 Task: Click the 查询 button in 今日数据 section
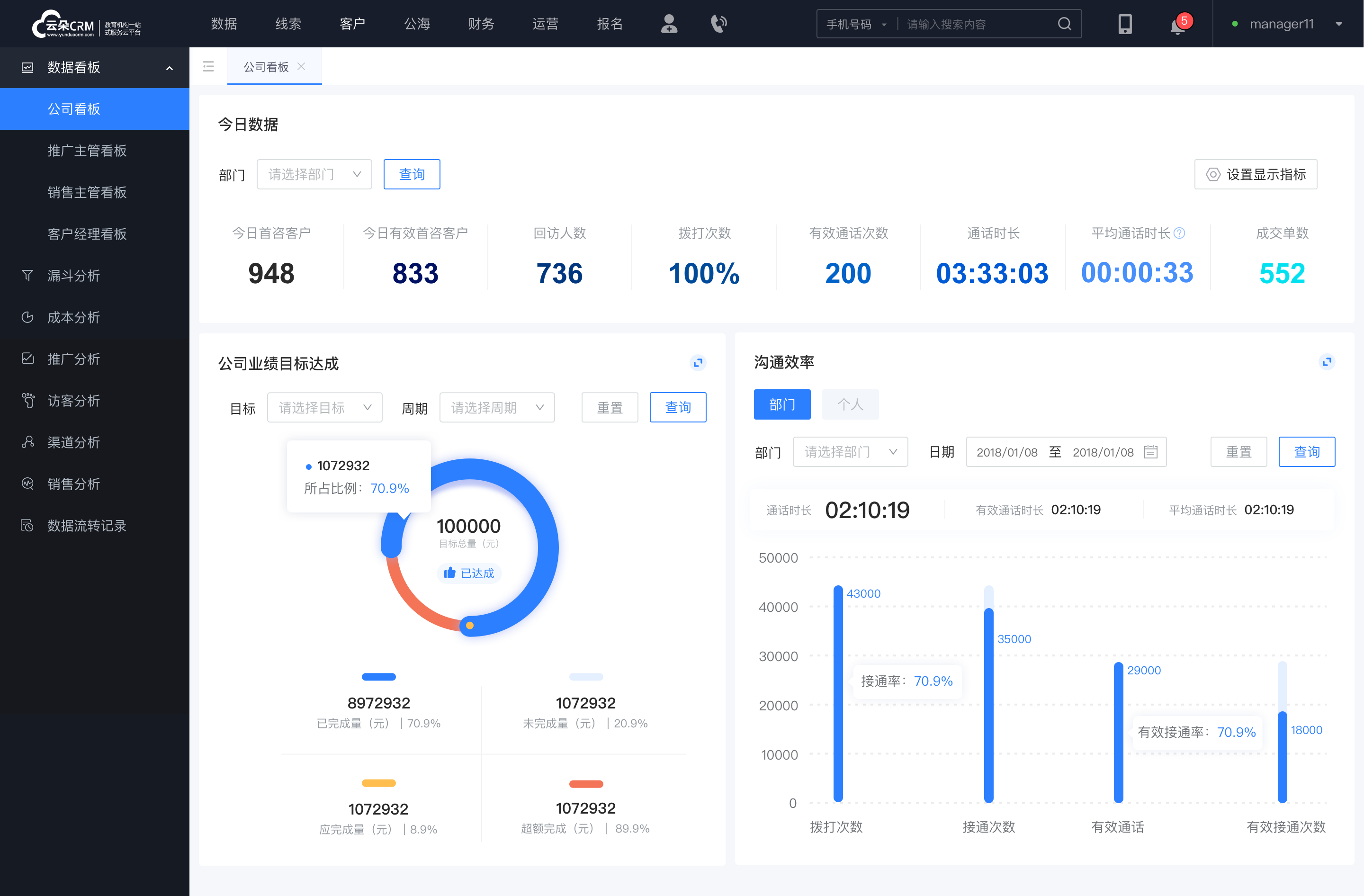[x=410, y=173]
